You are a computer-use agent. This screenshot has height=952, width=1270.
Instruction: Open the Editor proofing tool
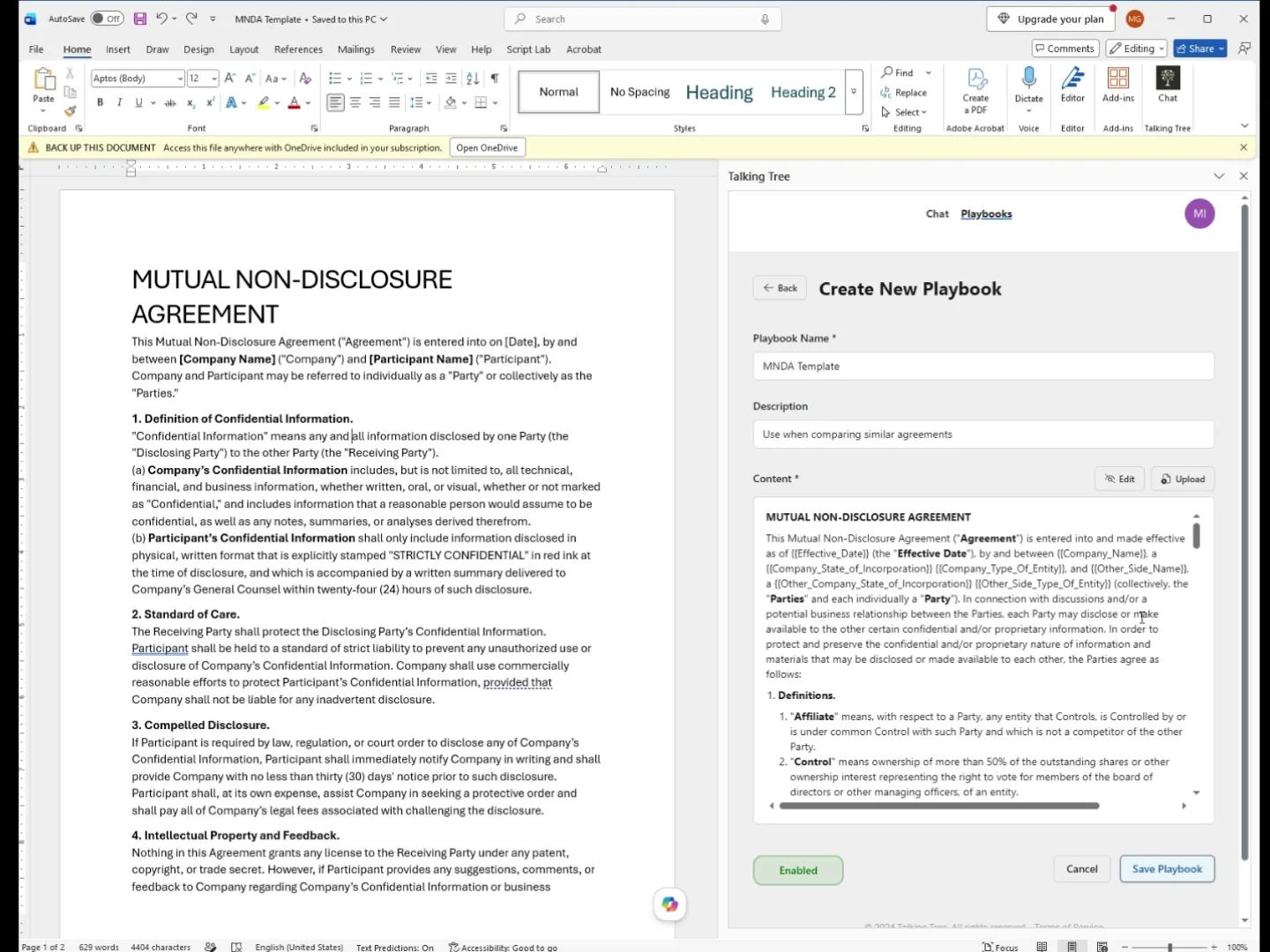coord(1072,85)
